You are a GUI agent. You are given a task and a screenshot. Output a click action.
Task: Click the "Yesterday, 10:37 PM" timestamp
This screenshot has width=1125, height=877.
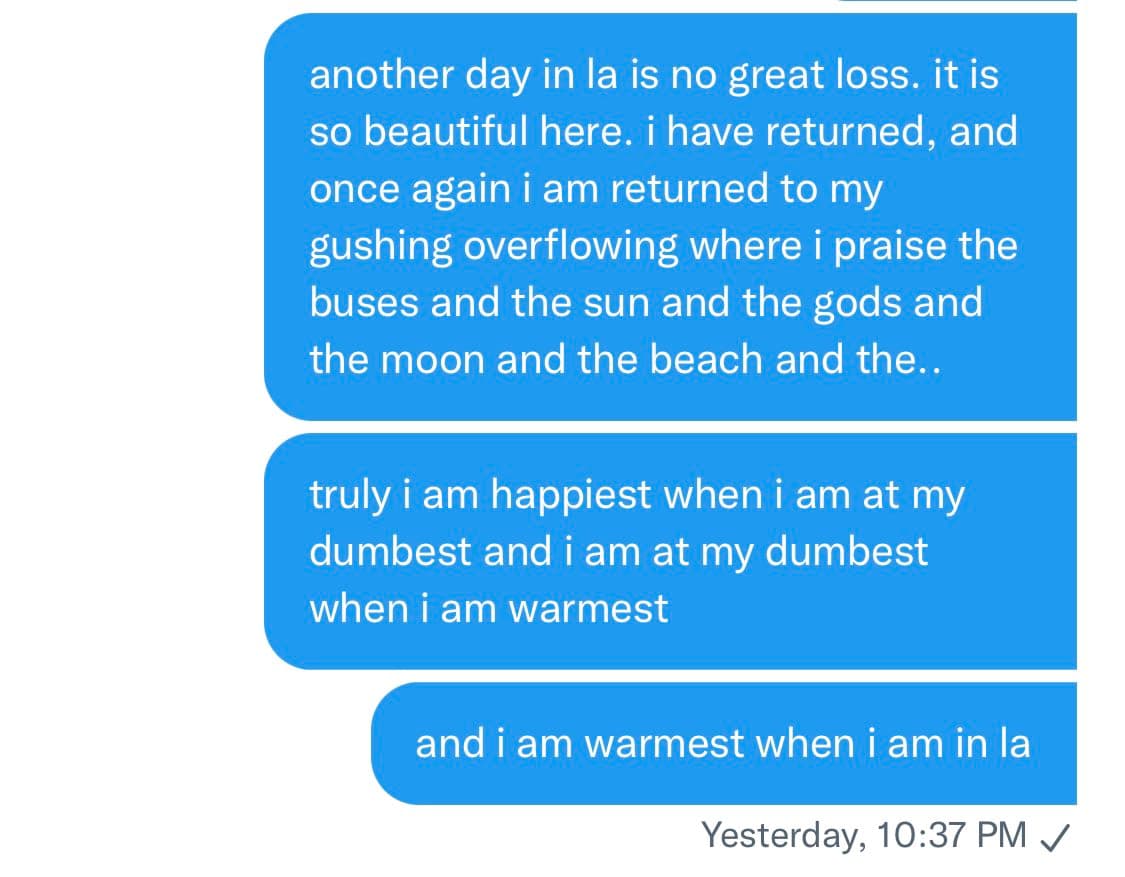pyautogui.click(x=864, y=835)
